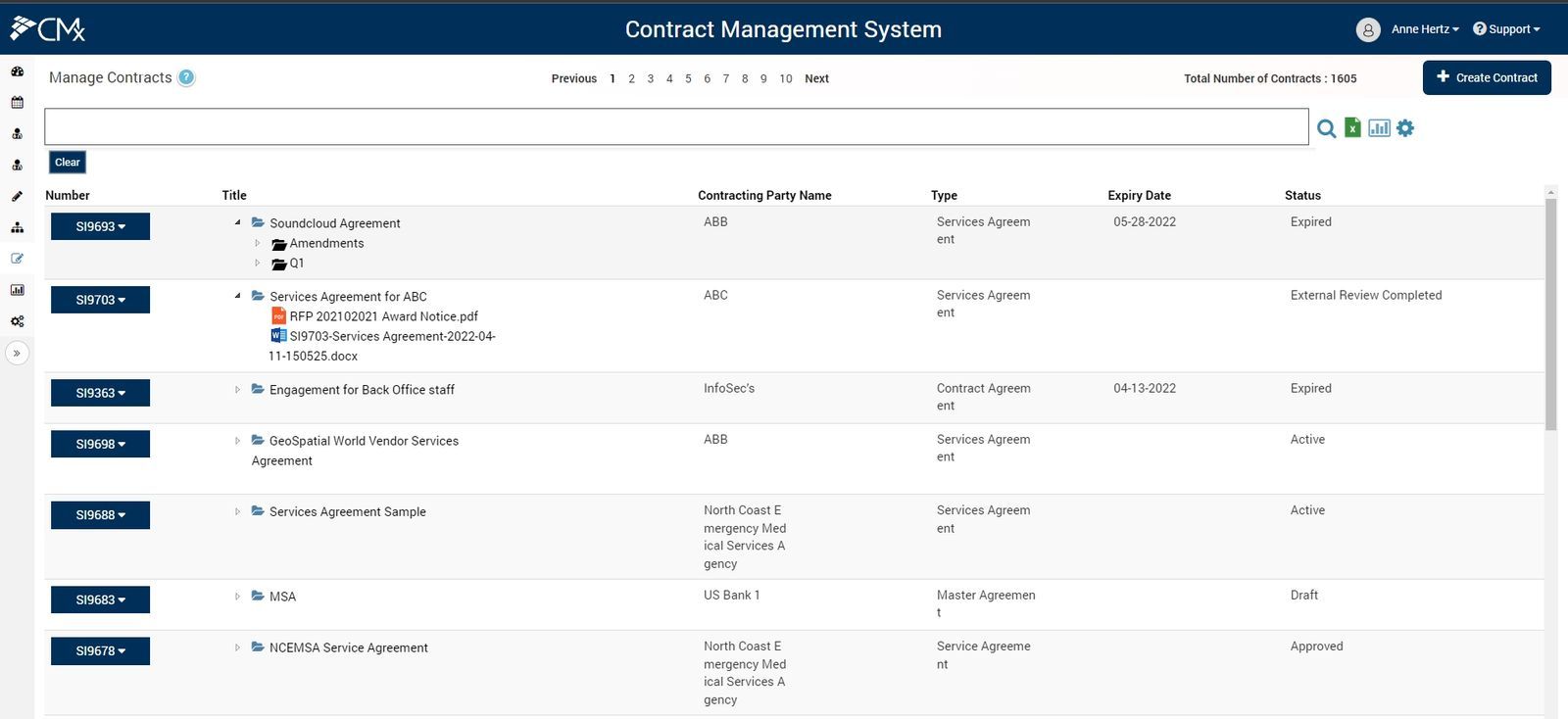Click the Word icon for SI9703 docx

(278, 335)
